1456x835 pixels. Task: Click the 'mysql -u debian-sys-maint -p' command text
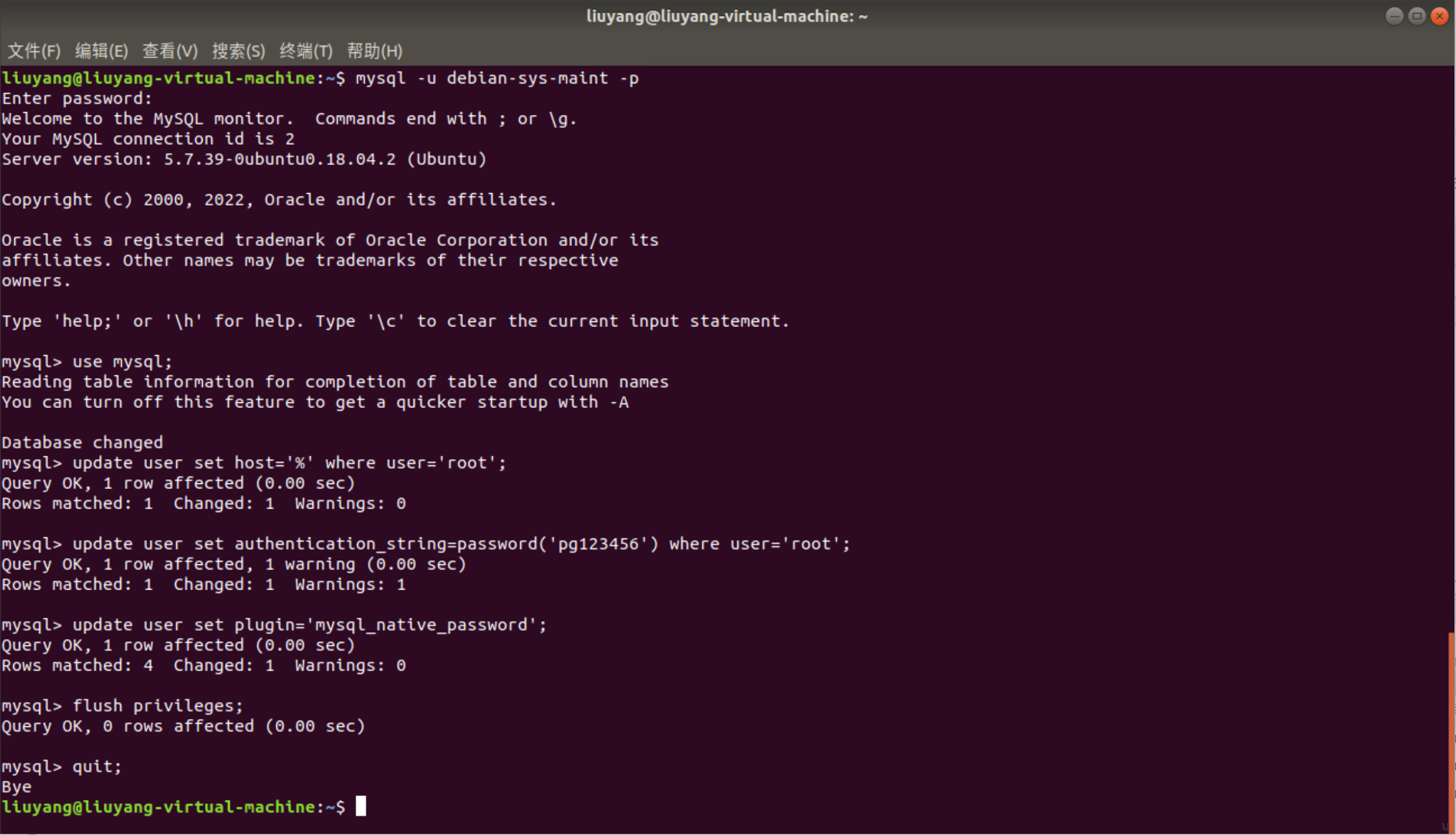point(497,78)
